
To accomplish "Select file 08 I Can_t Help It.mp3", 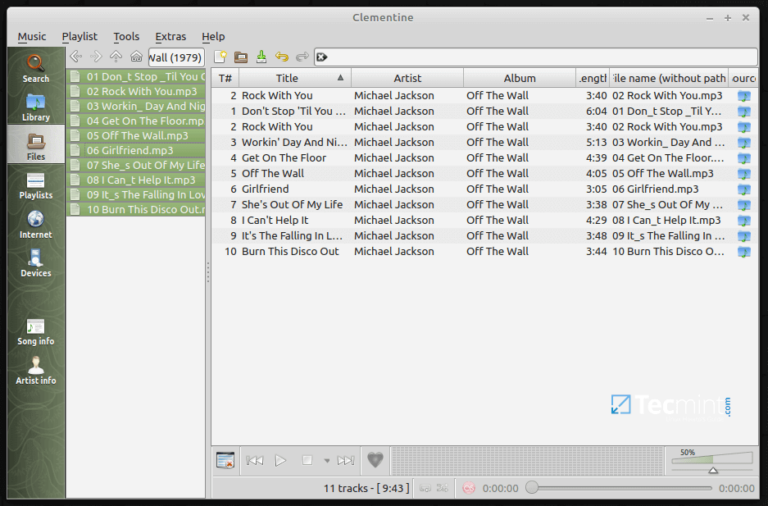I will tap(136, 180).
